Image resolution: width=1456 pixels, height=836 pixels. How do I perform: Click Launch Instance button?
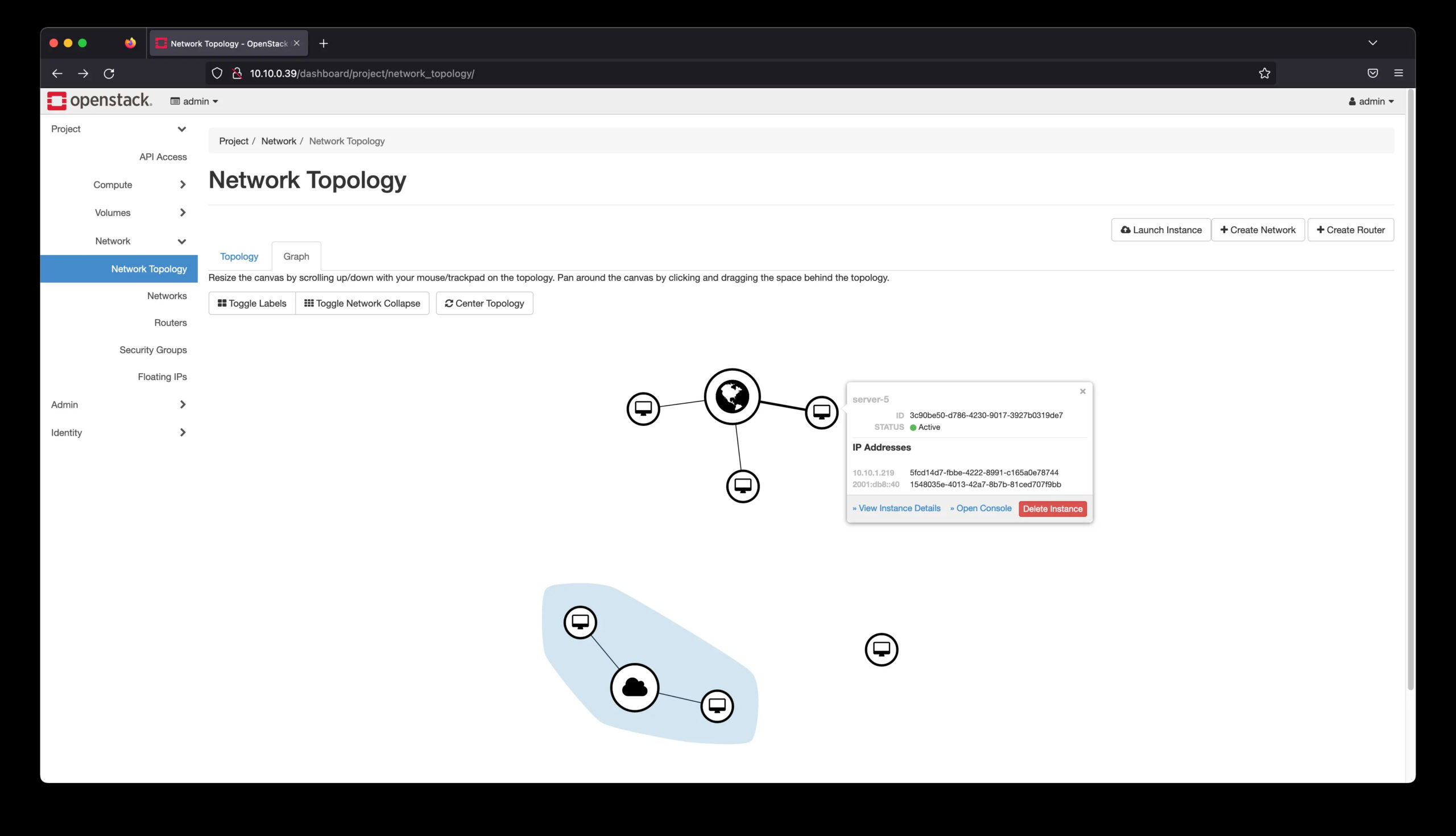tap(1162, 229)
